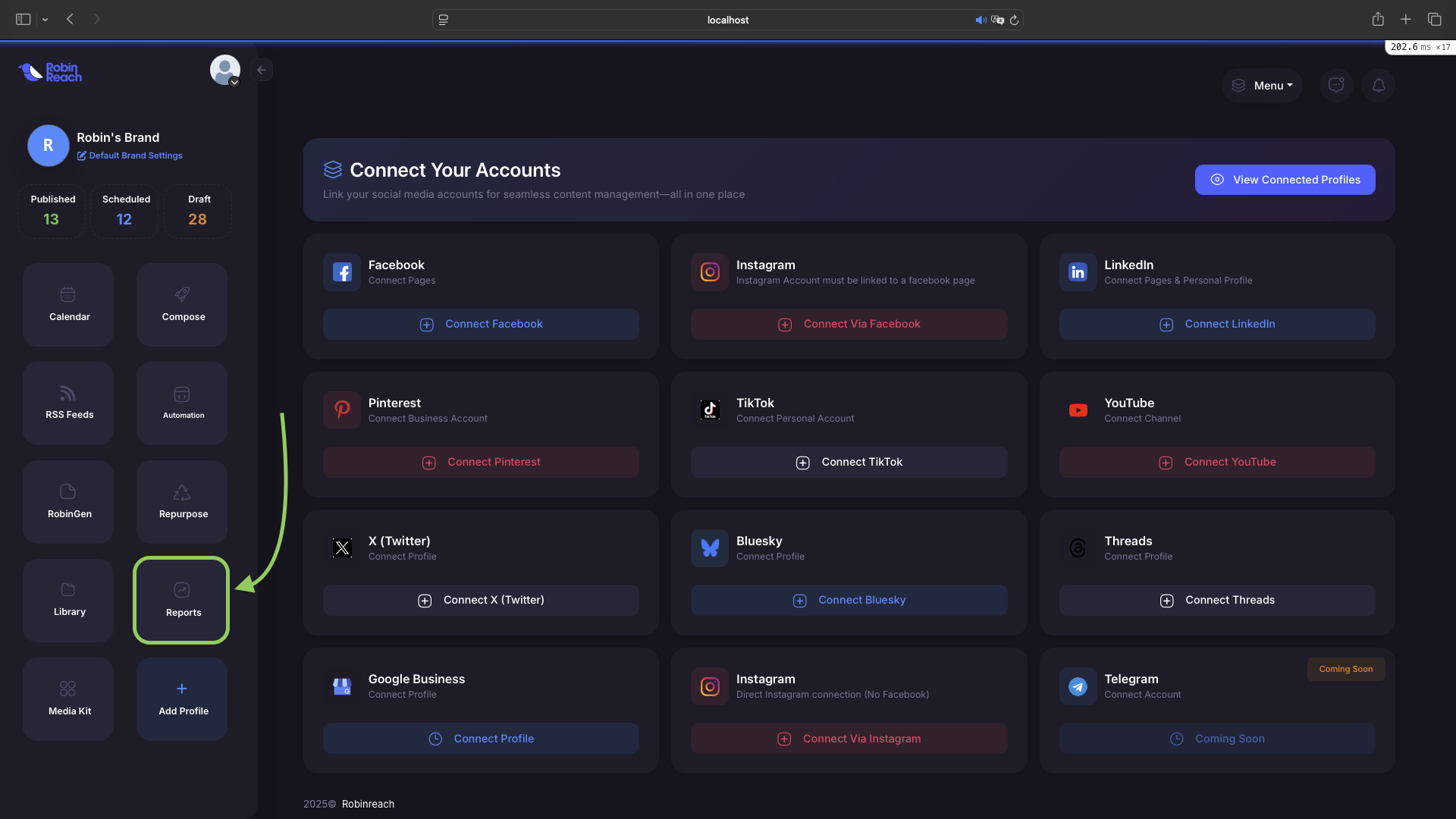This screenshot has width=1456, height=819.
Task: Open the Media Kit tile
Action: tap(68, 698)
